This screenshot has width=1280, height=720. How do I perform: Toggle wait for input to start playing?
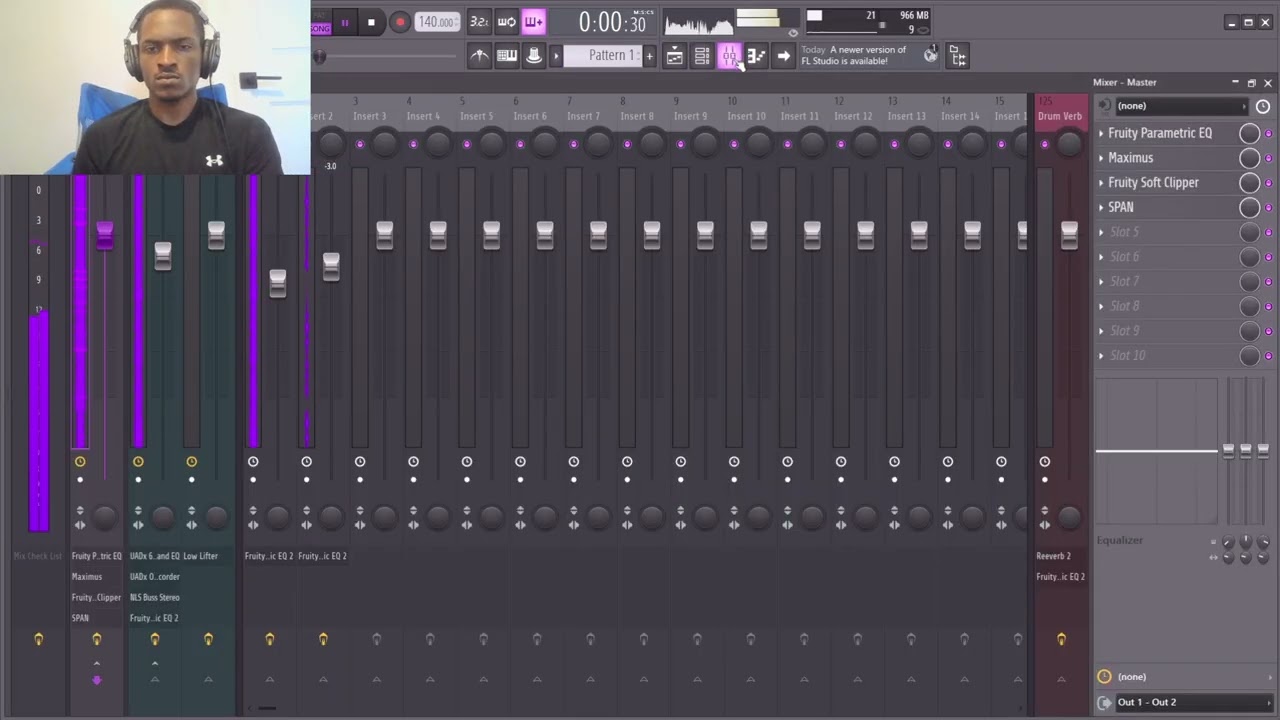click(x=507, y=22)
